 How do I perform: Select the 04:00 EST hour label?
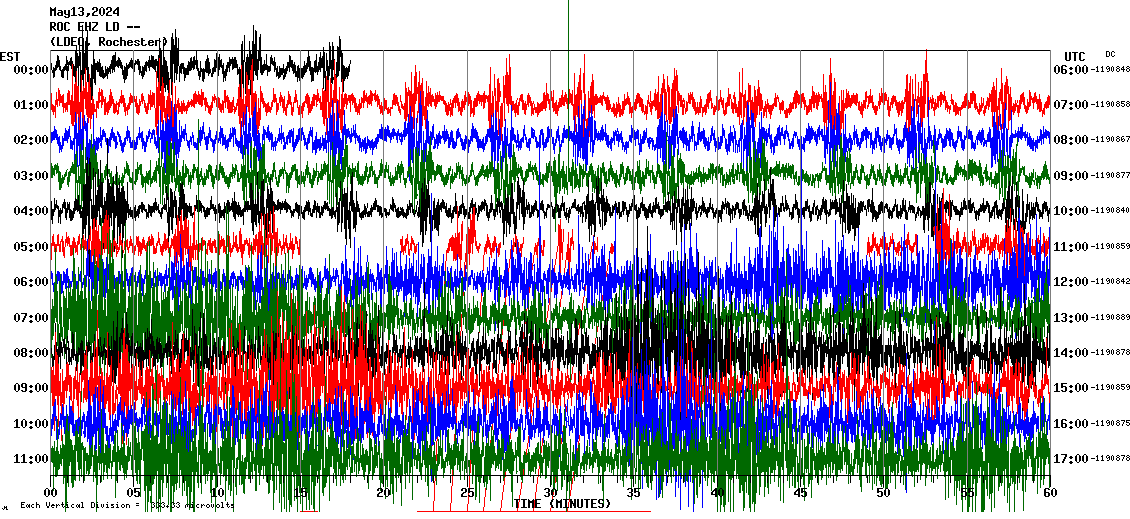pos(32,211)
